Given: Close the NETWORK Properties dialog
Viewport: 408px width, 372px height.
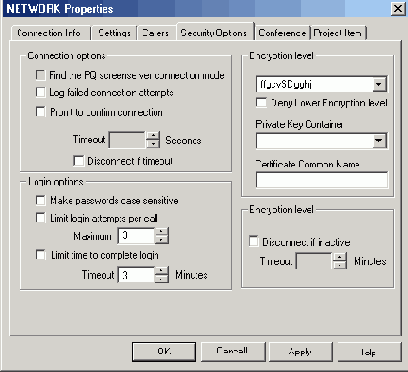Looking at the screenshot, I should click(398, 8).
